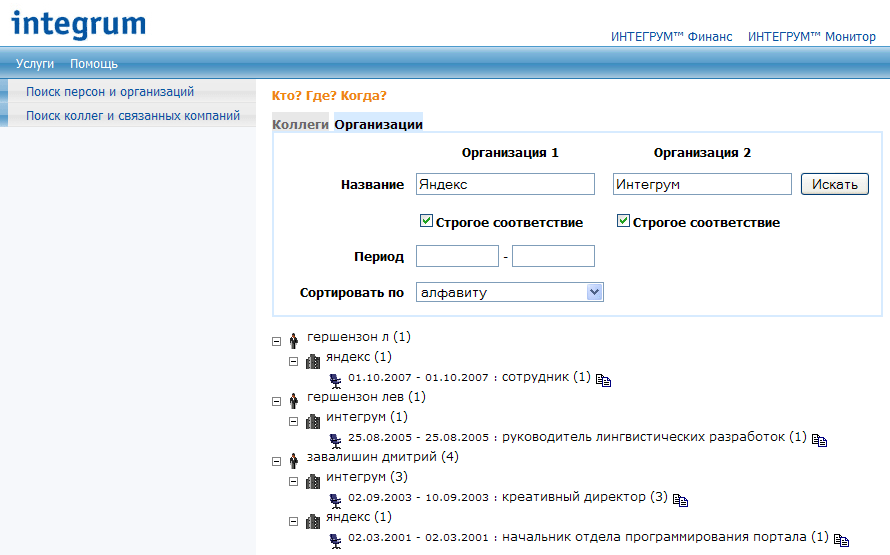Collapse интегрум (3) node

293,482
